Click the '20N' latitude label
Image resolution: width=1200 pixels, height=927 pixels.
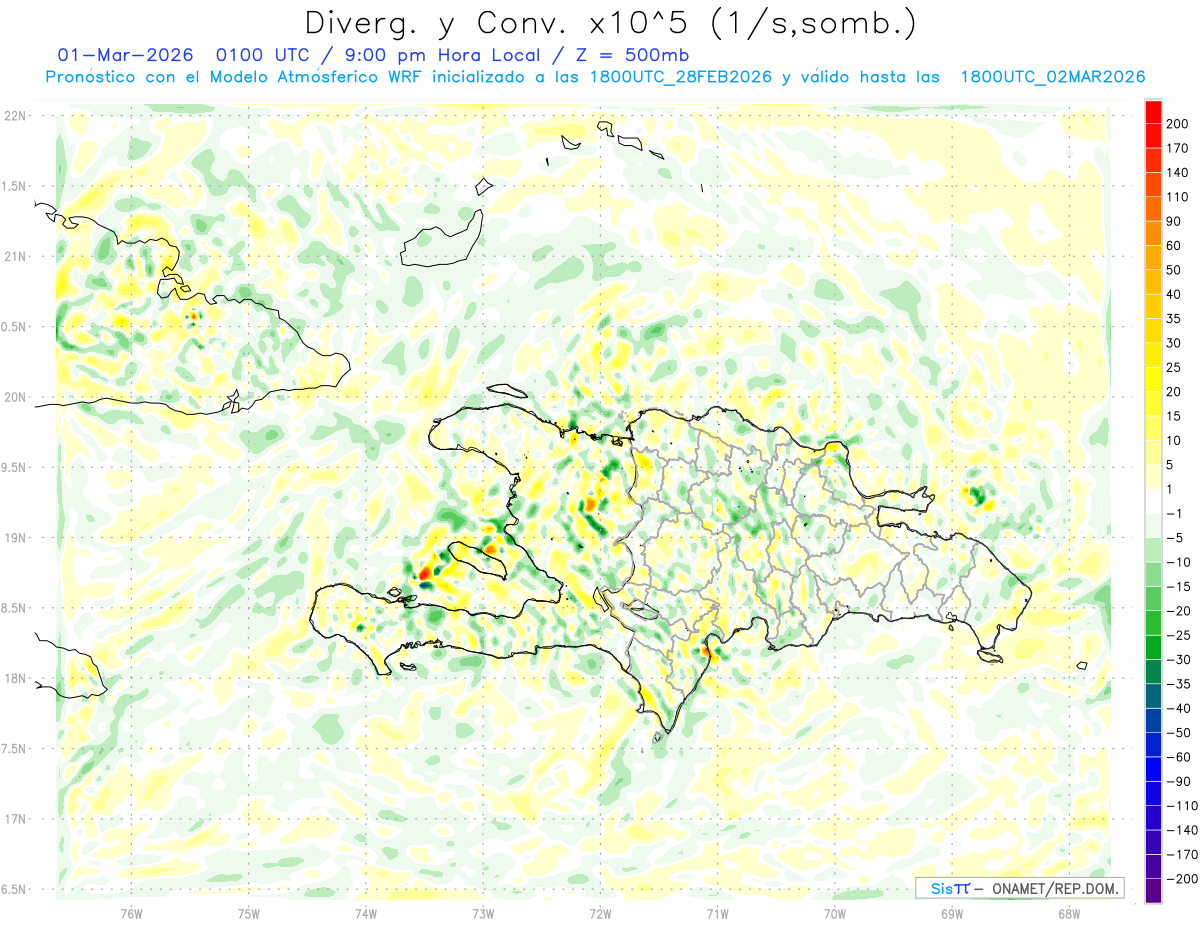(15, 397)
